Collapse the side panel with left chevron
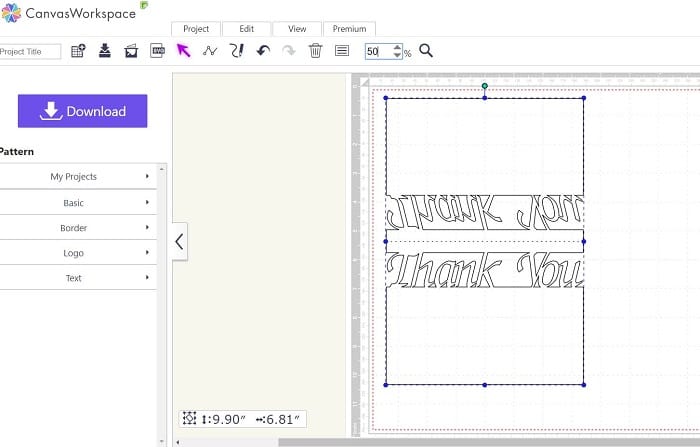 tap(179, 242)
